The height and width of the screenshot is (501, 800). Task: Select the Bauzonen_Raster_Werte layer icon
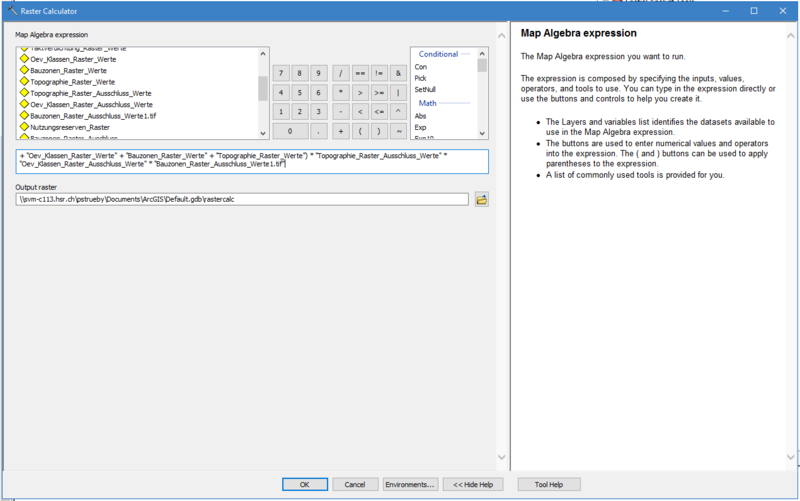point(24,71)
